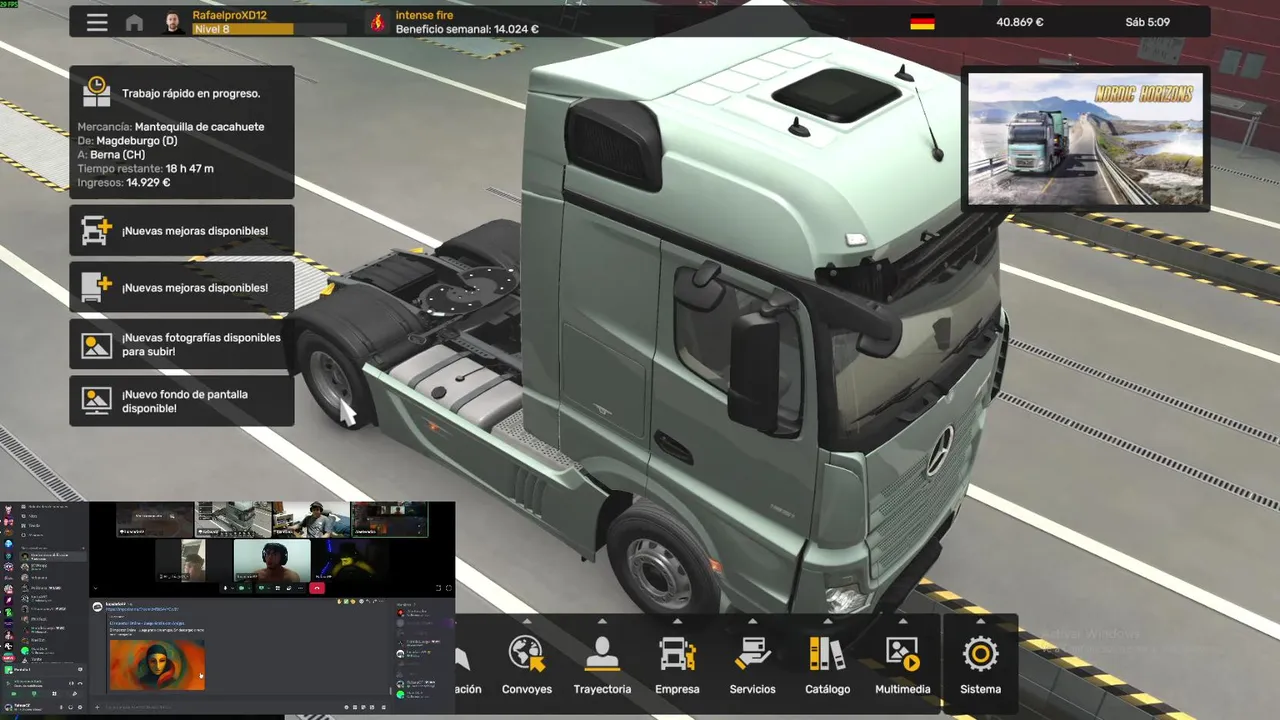Screen dimensions: 1280x720
Task: Open the Empresa truck-and-wrench icon
Action: pos(677,654)
